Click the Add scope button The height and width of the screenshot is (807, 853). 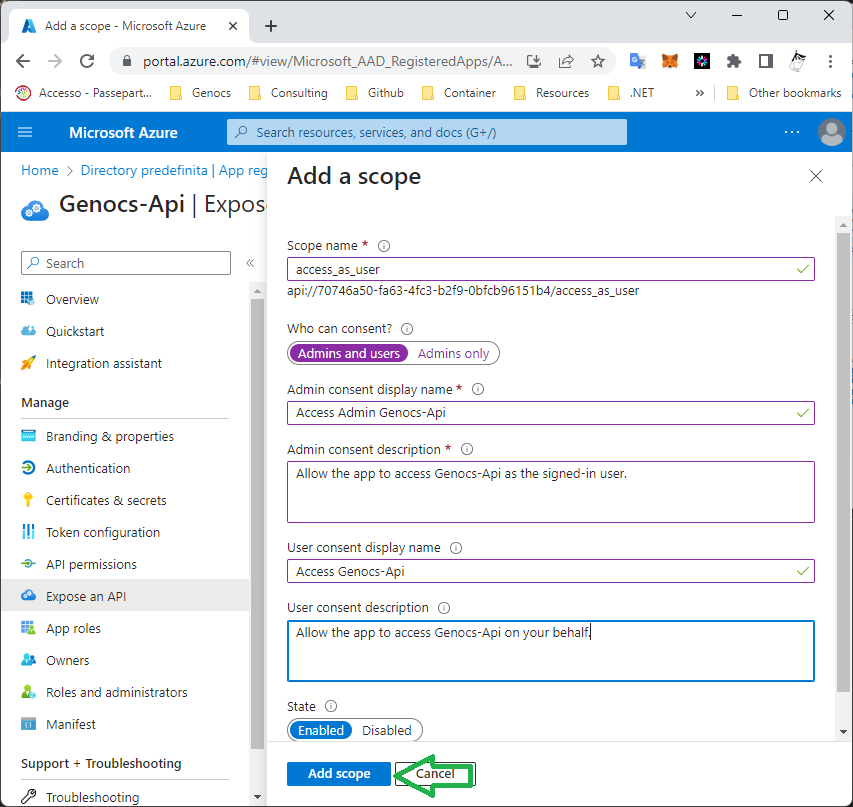(x=339, y=774)
